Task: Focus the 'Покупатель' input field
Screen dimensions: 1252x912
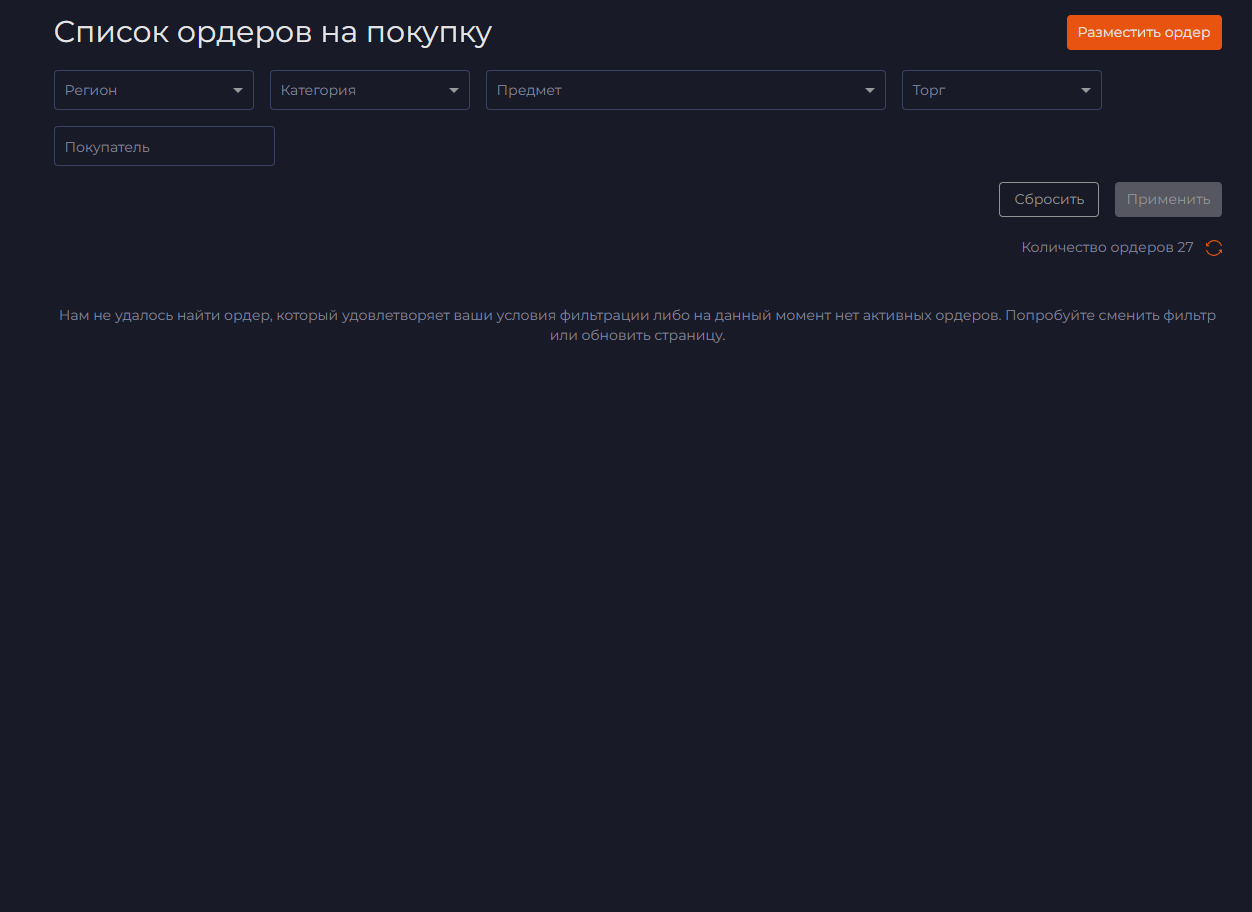Action: (164, 146)
